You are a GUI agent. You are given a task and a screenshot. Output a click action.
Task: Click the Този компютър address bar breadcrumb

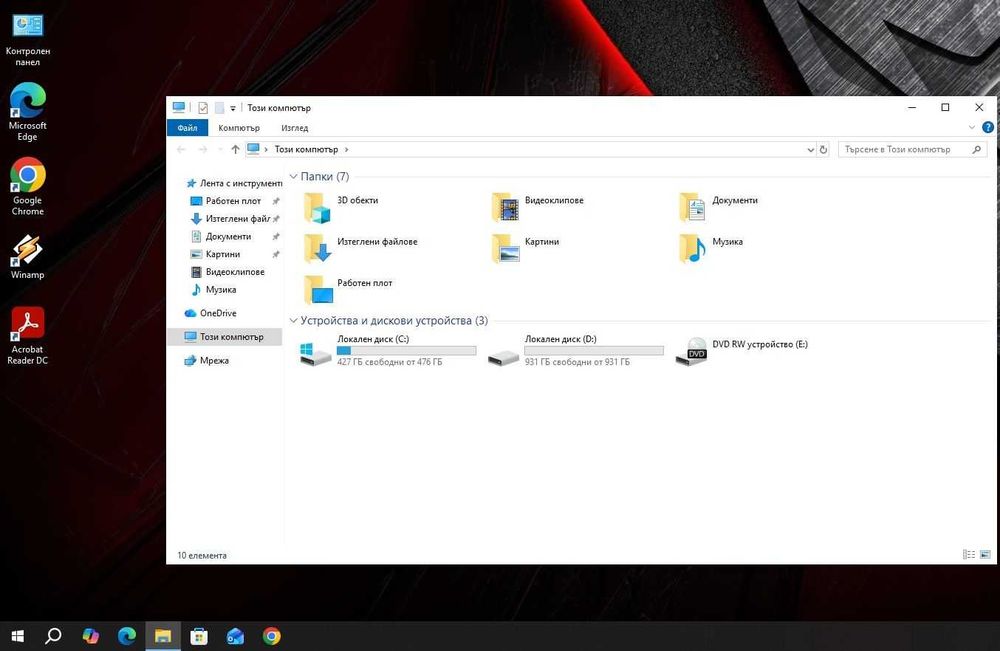pos(306,149)
